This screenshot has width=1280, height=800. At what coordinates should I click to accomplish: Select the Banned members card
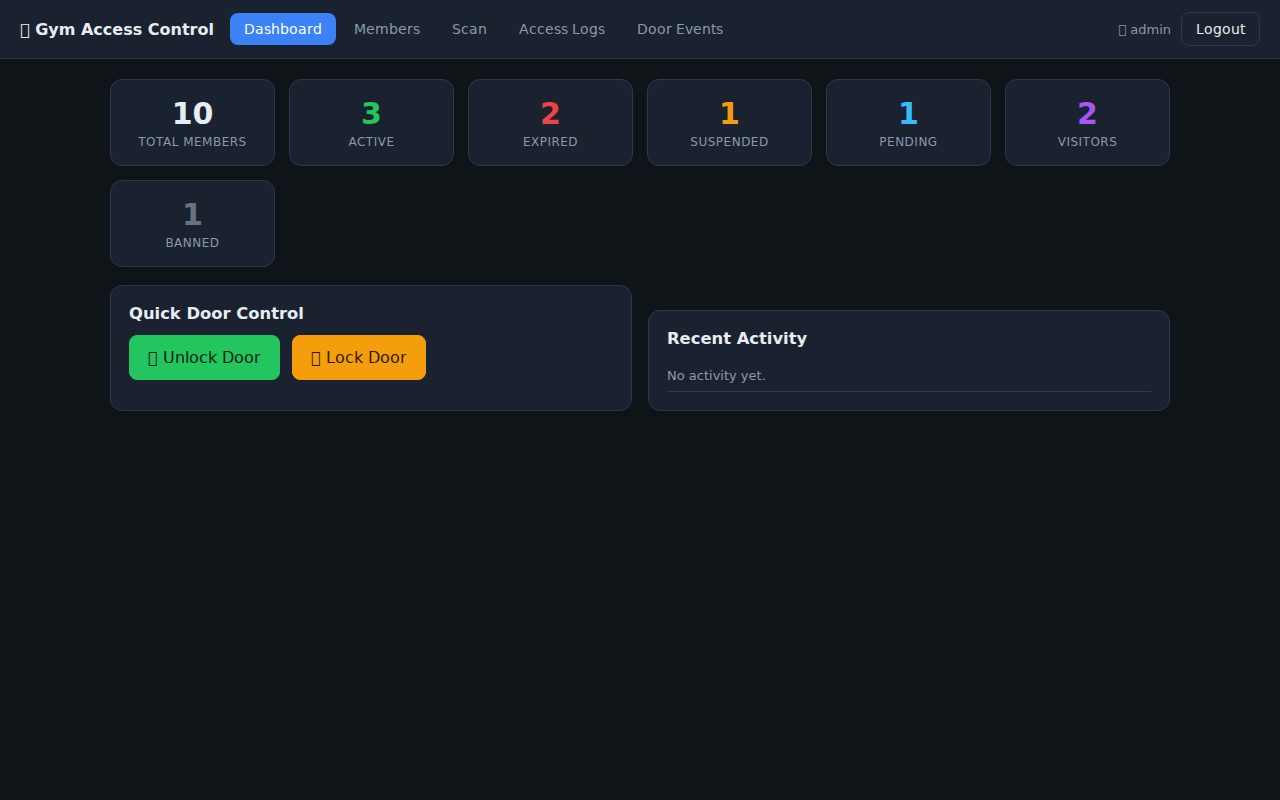[192, 223]
